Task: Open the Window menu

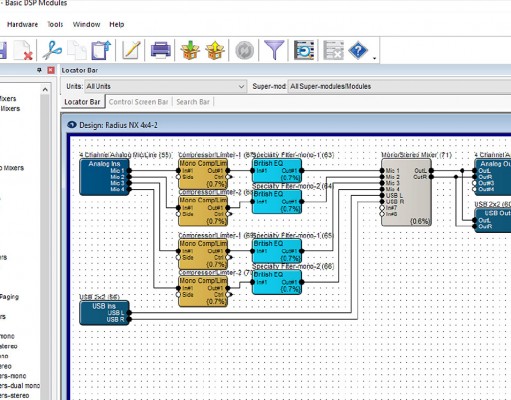Action: point(87,24)
